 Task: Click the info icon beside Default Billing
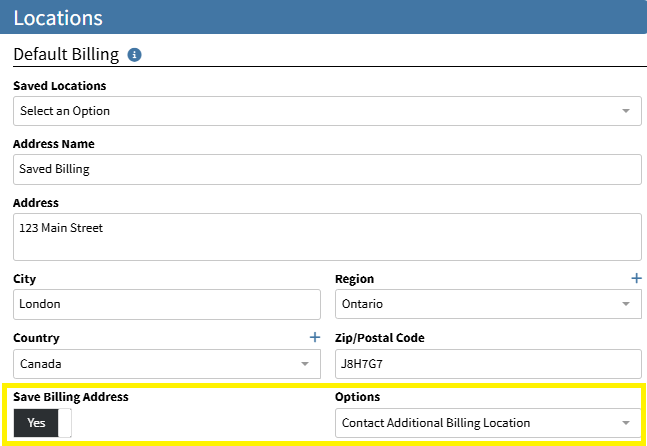tap(135, 55)
